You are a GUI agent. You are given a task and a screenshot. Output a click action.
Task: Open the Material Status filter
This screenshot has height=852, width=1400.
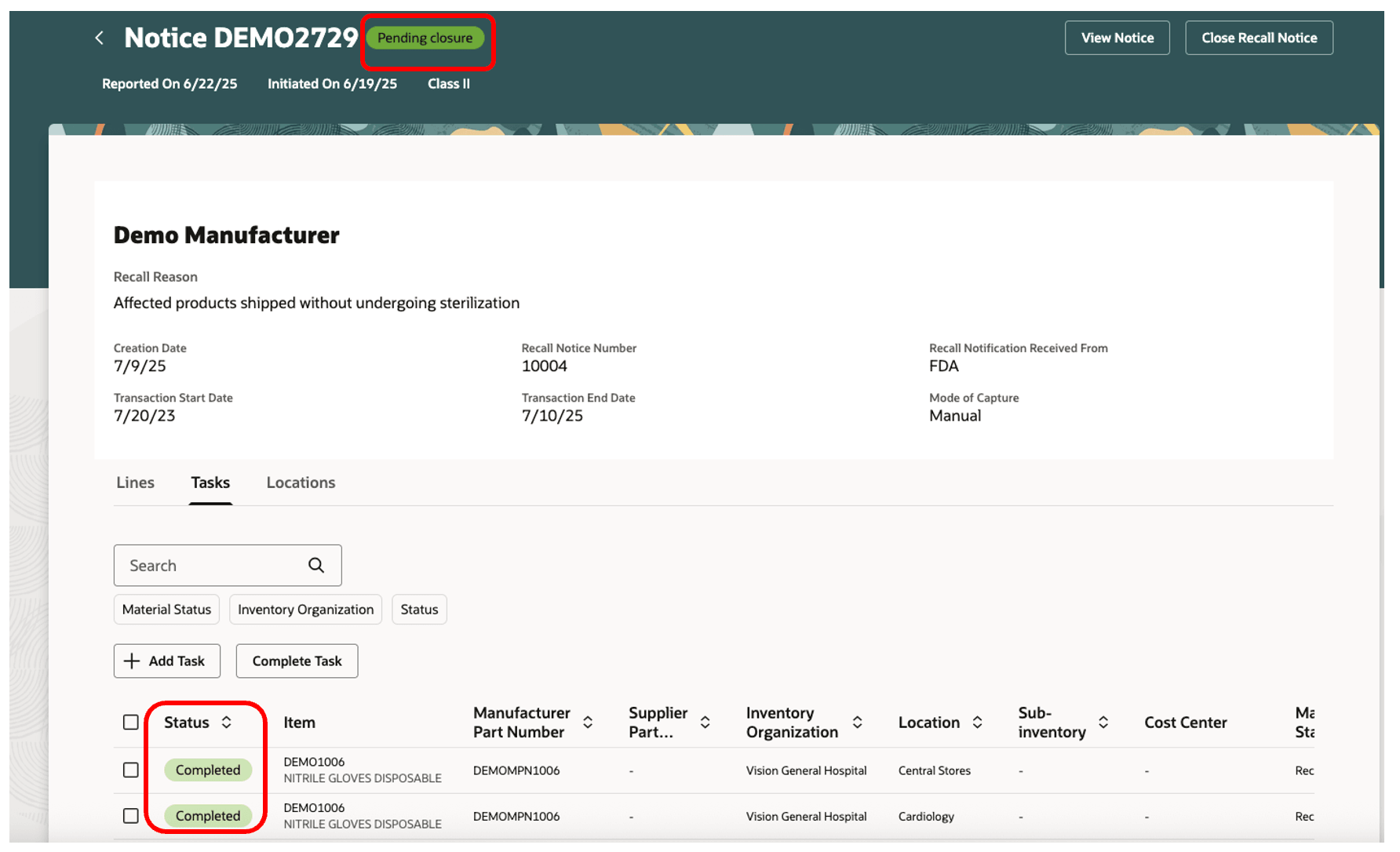click(x=166, y=610)
